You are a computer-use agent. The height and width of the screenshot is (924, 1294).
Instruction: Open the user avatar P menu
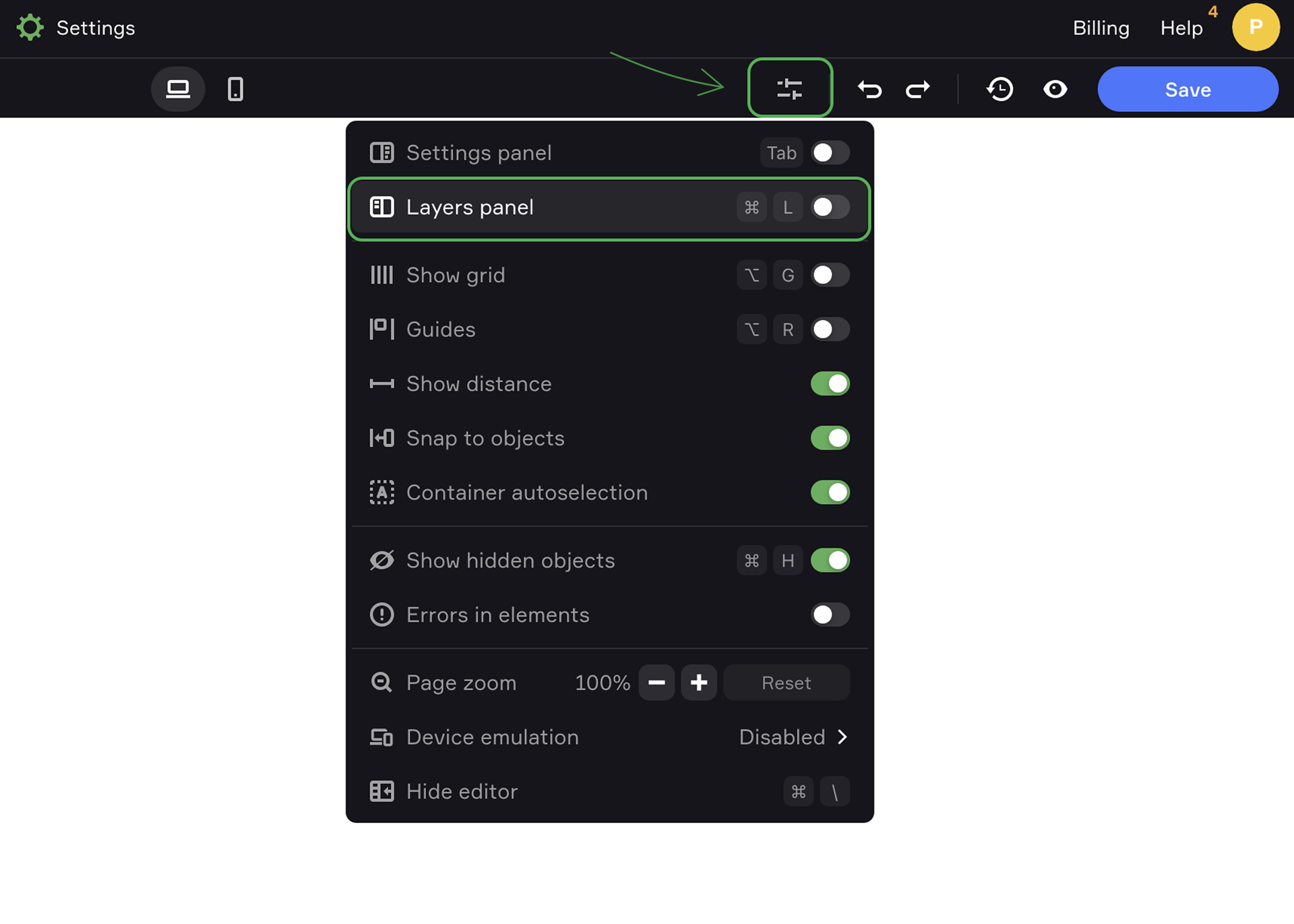[x=1255, y=28]
